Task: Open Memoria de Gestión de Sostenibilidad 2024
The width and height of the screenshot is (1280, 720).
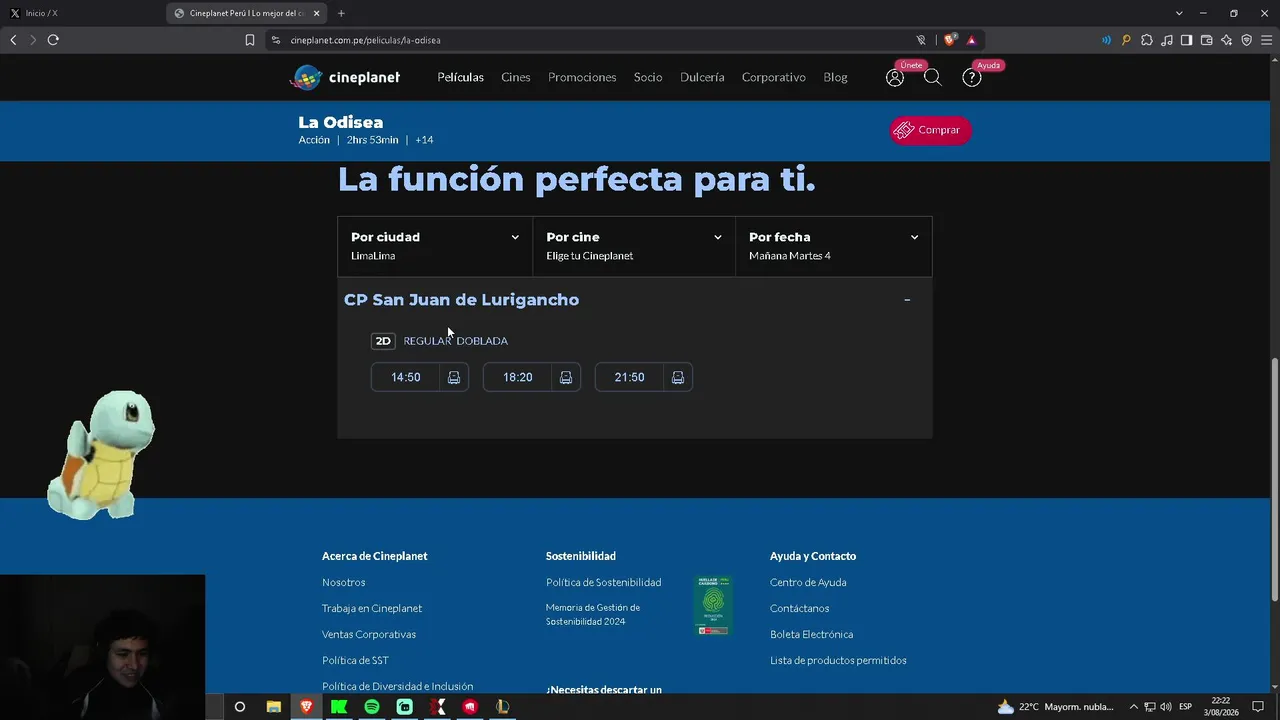Action: pyautogui.click(x=593, y=614)
